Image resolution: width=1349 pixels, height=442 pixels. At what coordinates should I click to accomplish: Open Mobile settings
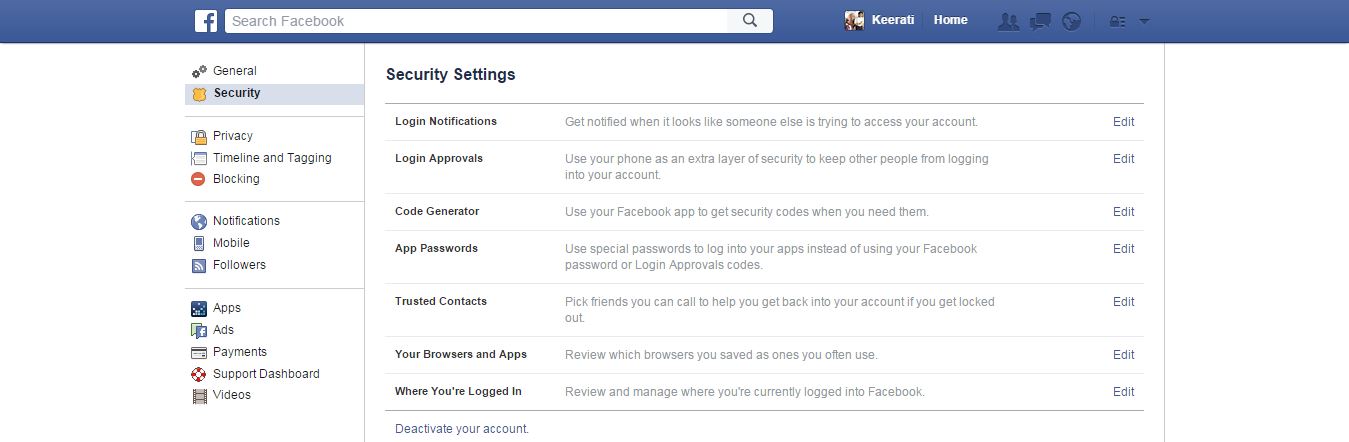[231, 243]
